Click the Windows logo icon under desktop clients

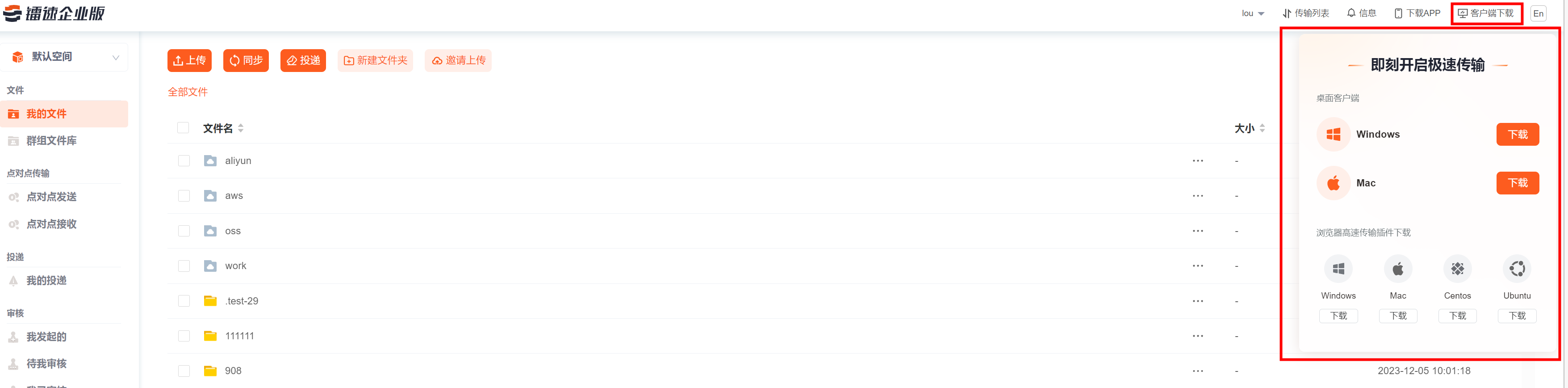[x=1333, y=135]
